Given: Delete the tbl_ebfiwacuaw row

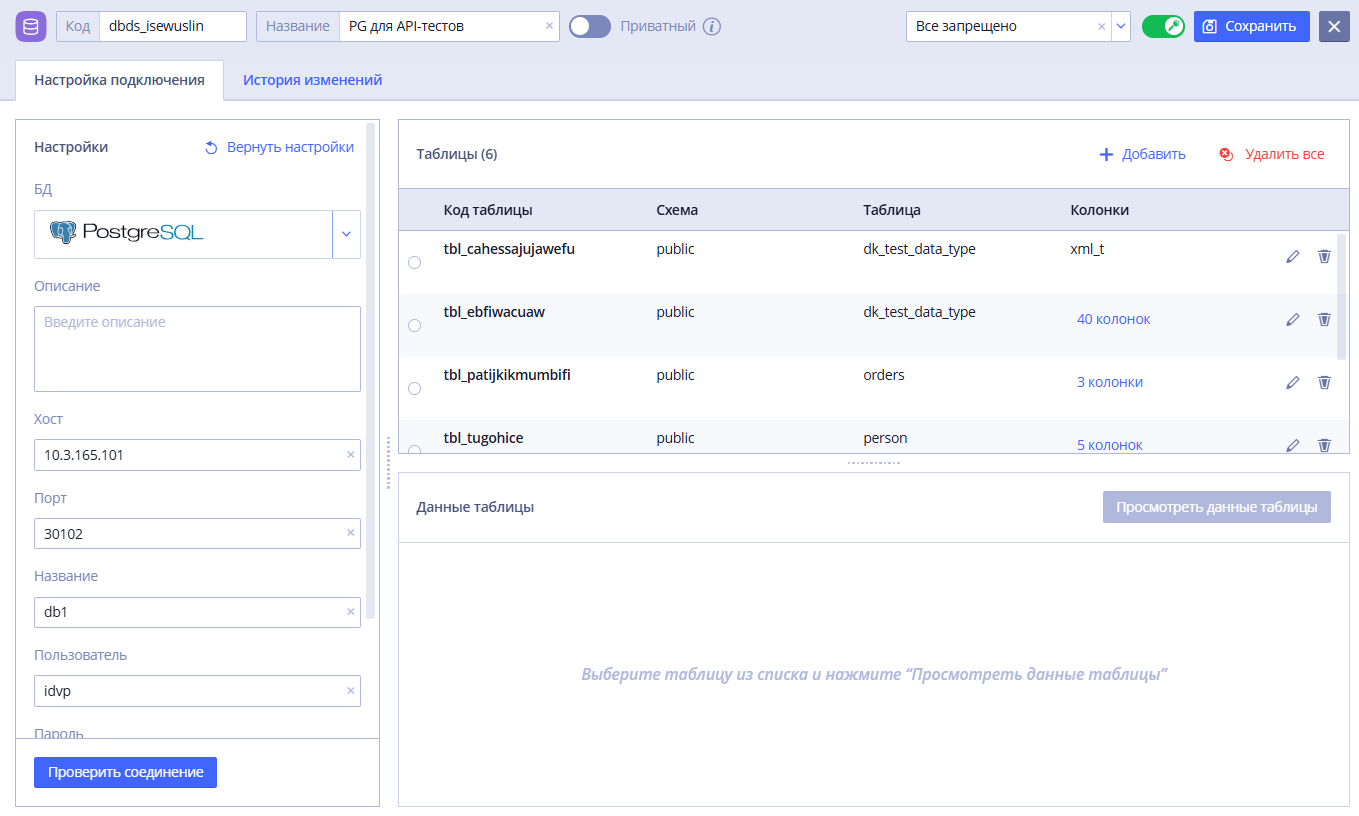Looking at the screenshot, I should pos(1324,320).
